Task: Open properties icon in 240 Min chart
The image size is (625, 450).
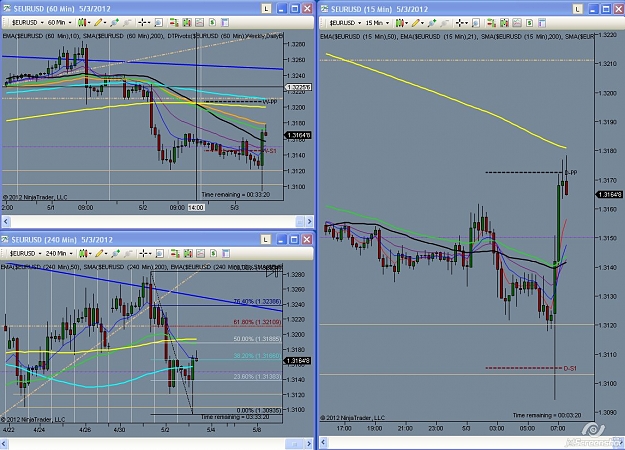Action: (226, 253)
